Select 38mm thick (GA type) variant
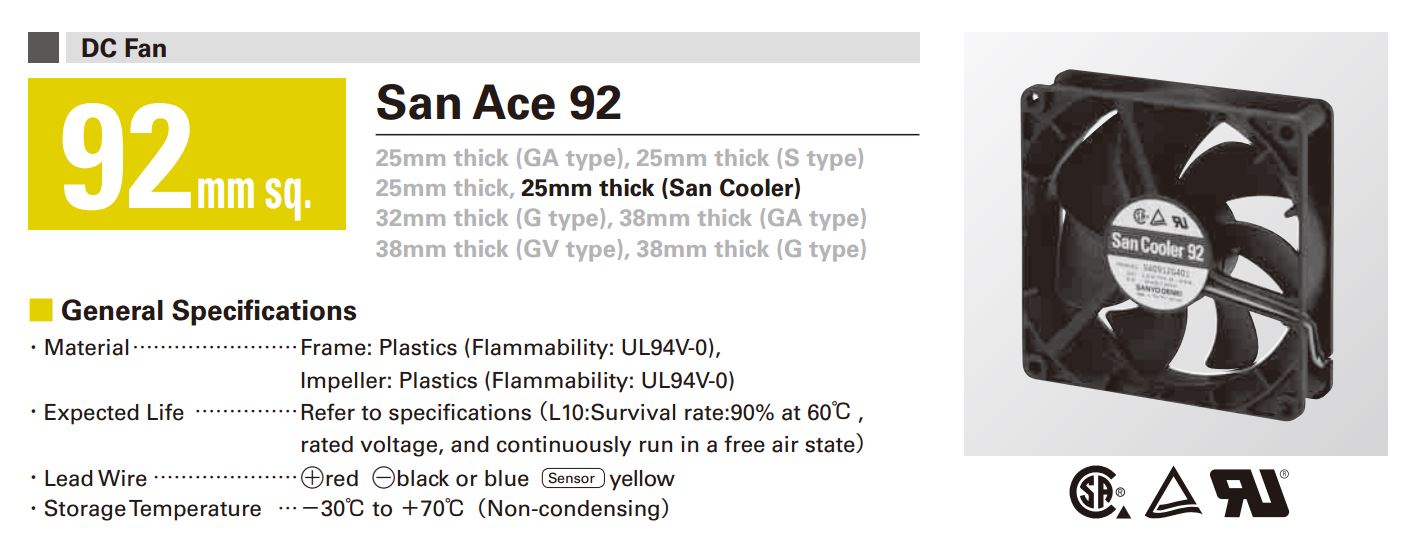This screenshot has width=1412, height=539. (743, 218)
